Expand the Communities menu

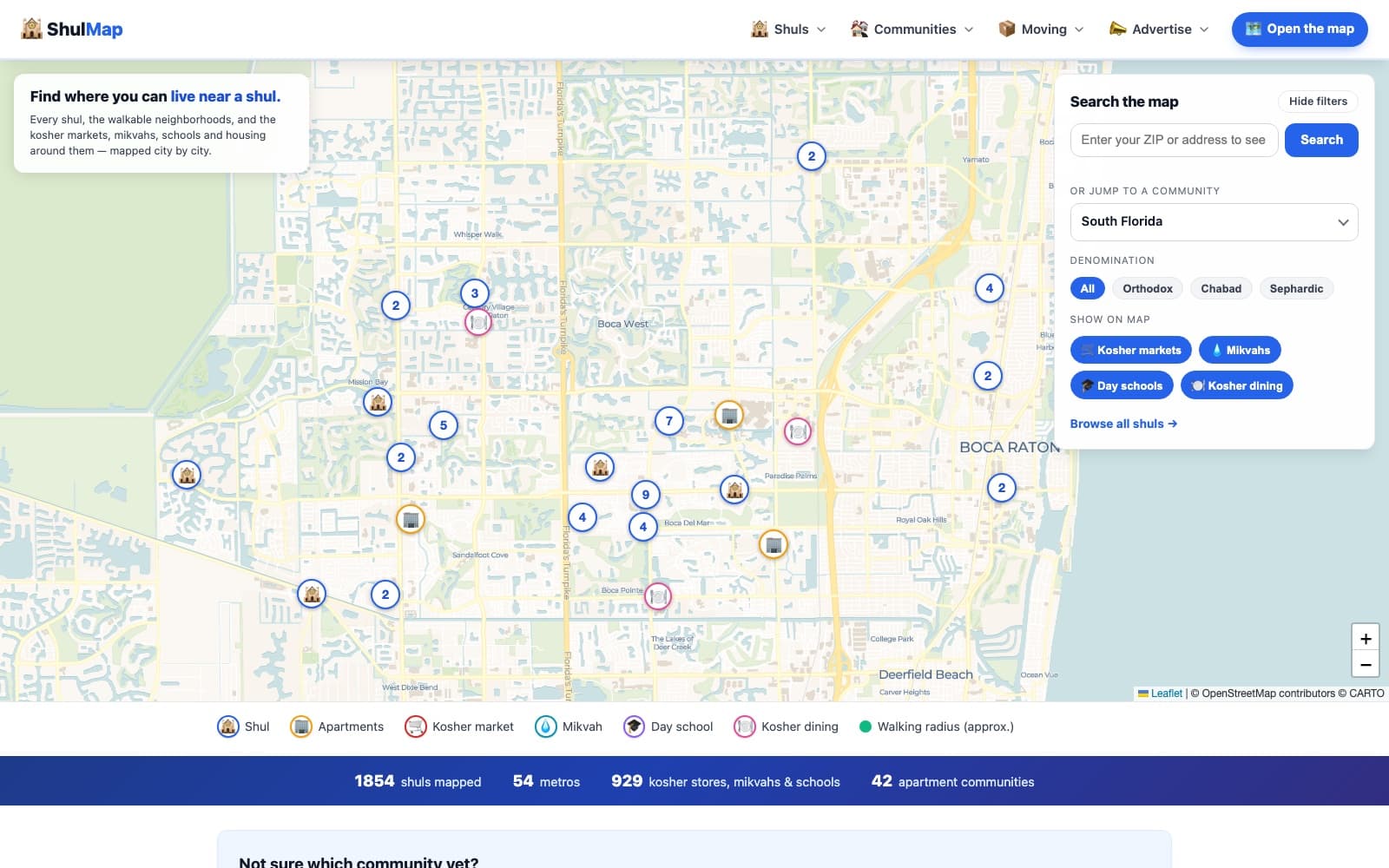pyautogui.click(x=912, y=30)
